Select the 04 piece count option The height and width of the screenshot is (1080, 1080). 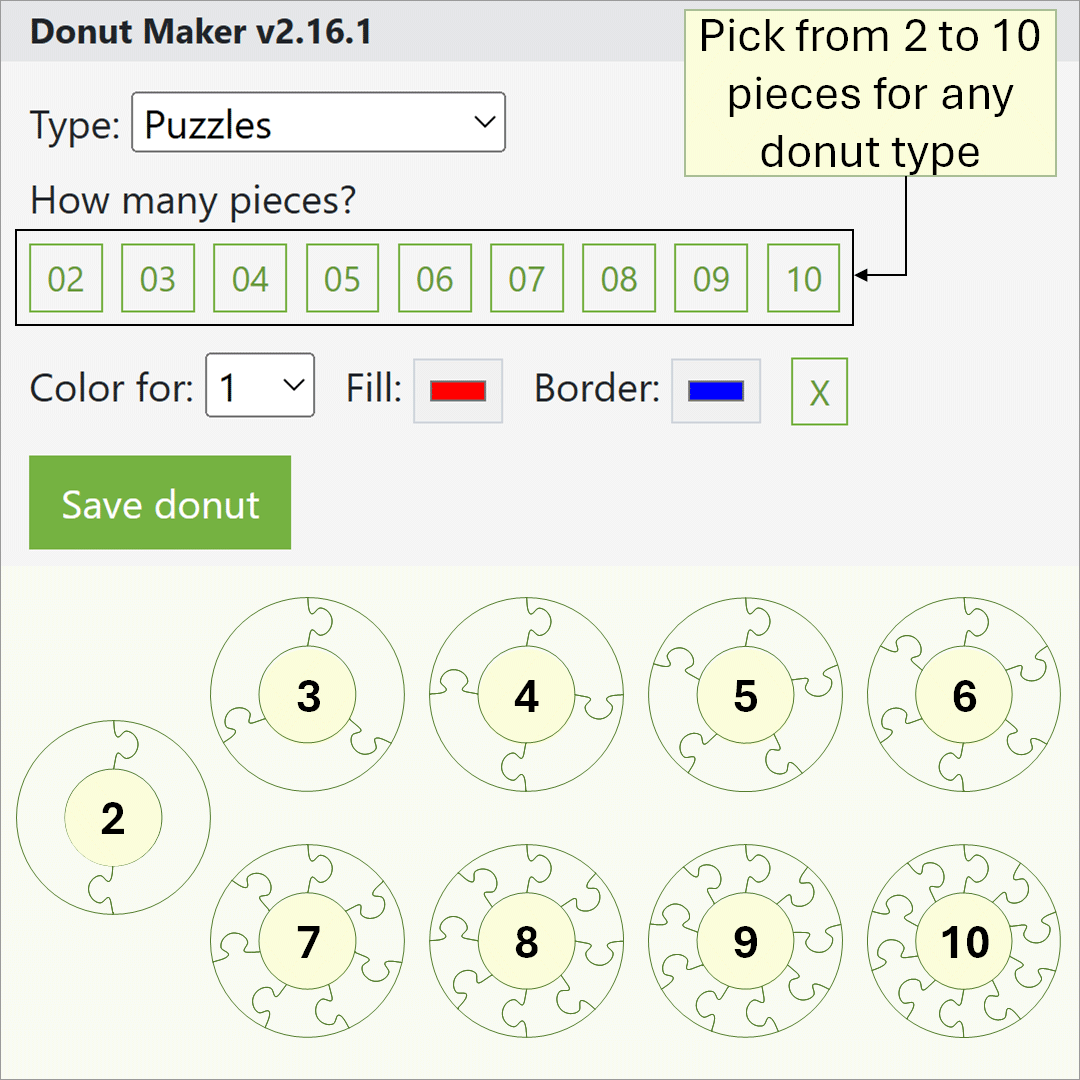(x=250, y=278)
